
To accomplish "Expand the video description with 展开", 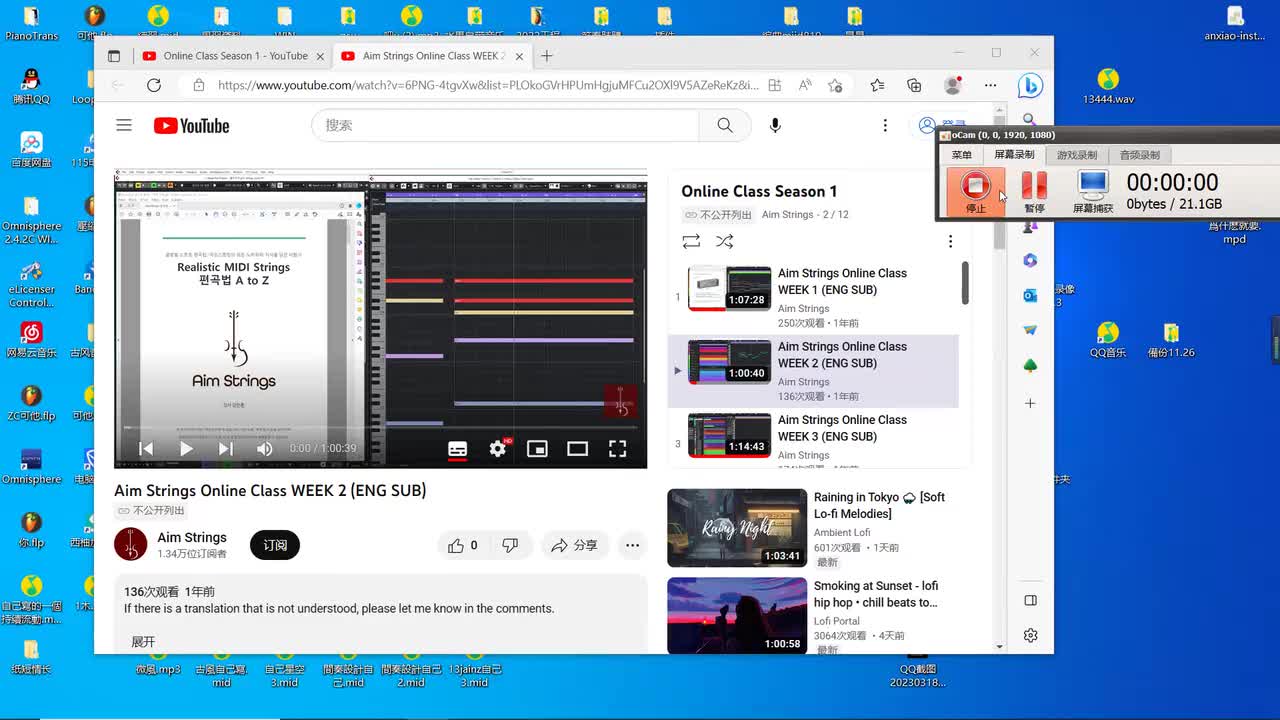I will (143, 642).
